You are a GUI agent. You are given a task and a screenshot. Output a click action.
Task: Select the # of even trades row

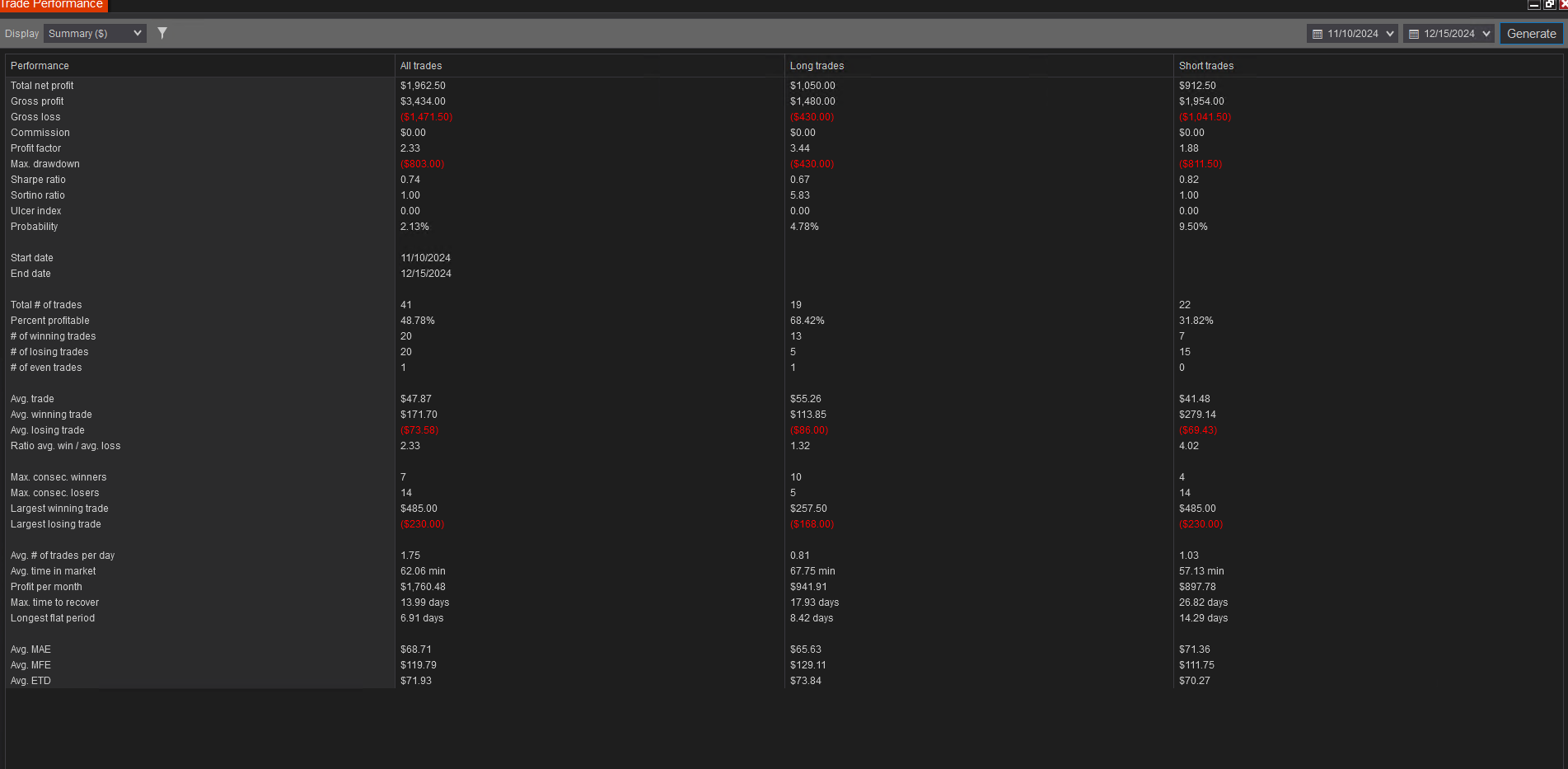pyautogui.click(x=46, y=368)
